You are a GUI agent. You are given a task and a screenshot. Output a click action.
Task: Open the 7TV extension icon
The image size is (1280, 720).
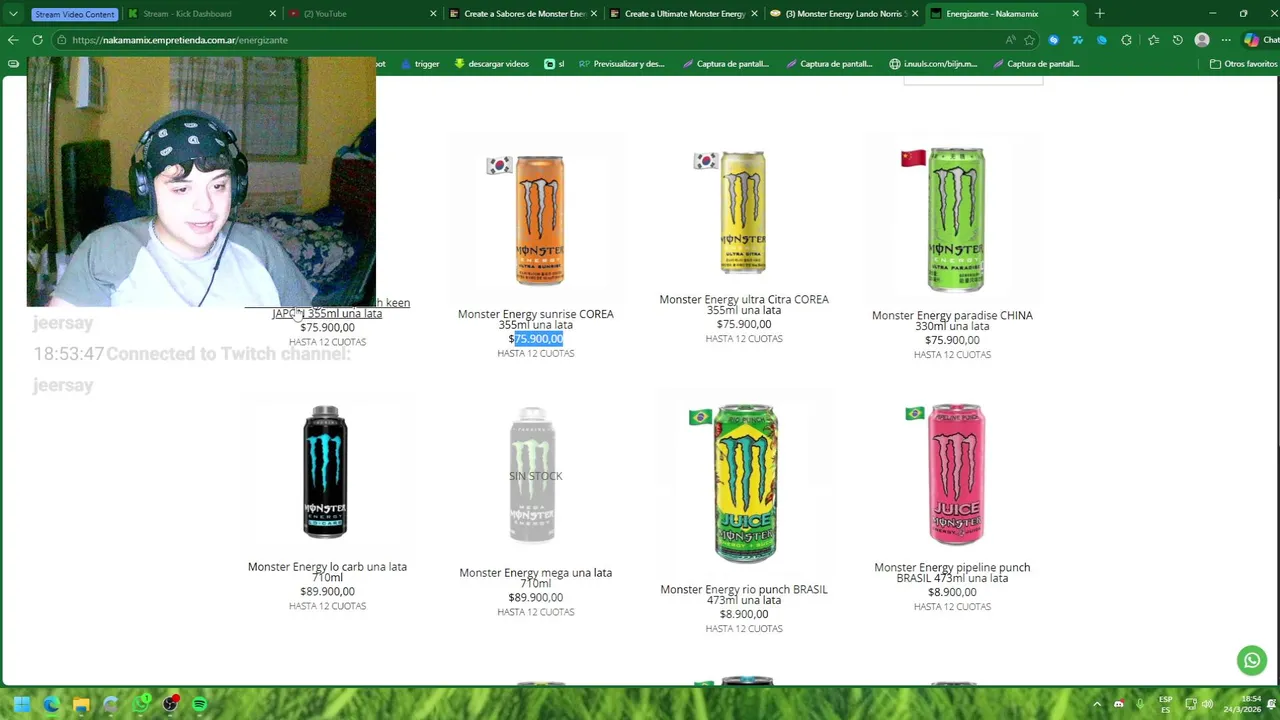pyautogui.click(x=1077, y=40)
